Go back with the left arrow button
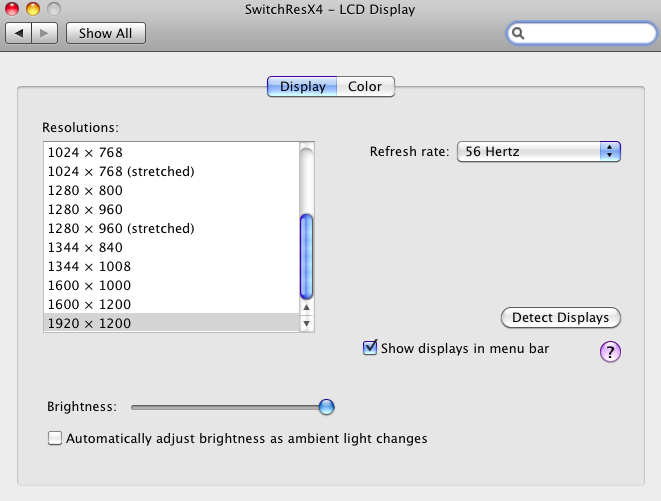The height and width of the screenshot is (501, 661). [x=18, y=33]
